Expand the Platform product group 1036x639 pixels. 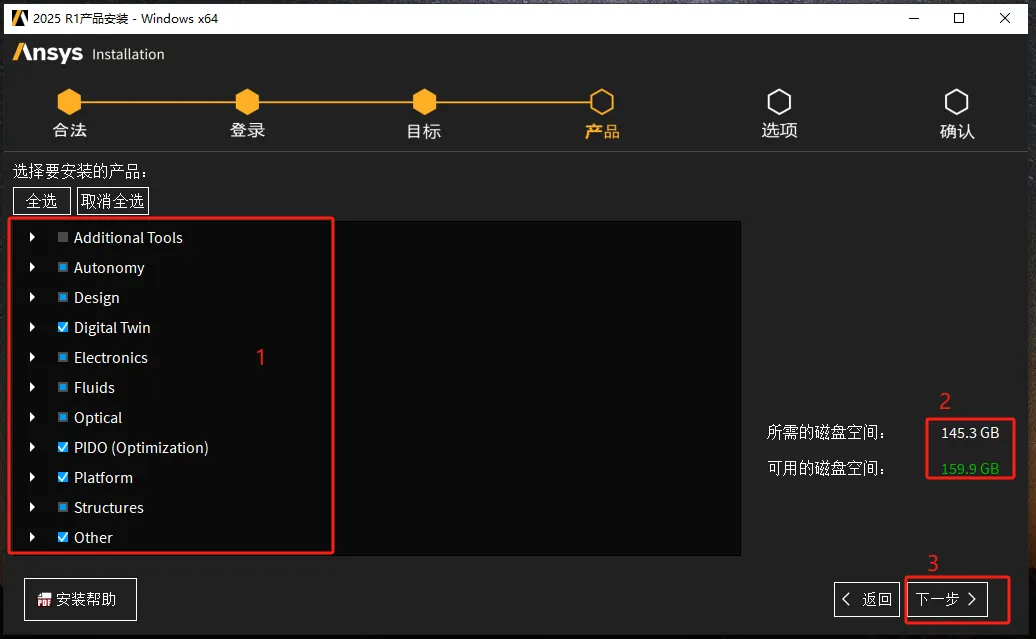coord(32,477)
